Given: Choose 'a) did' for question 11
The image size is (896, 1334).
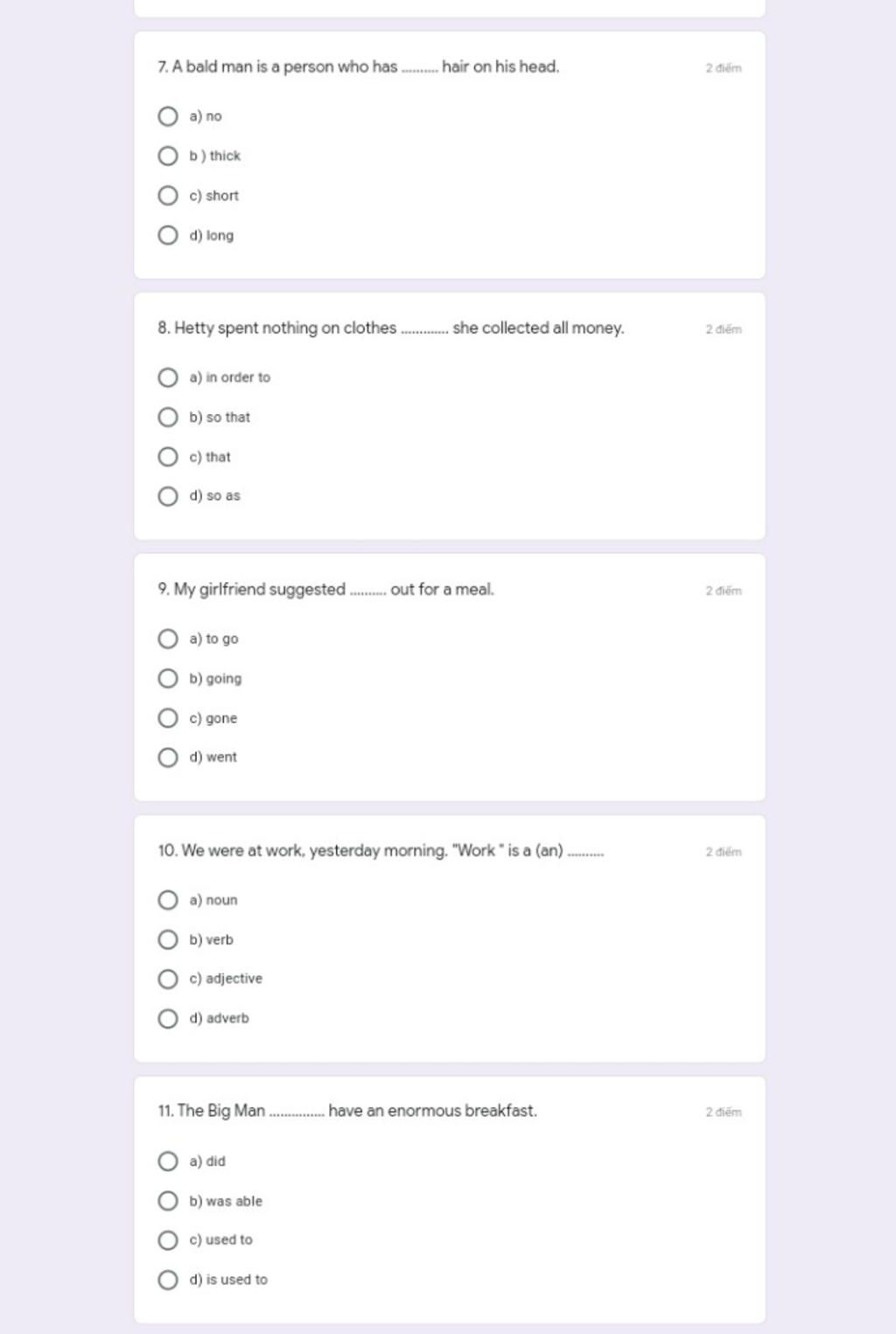Looking at the screenshot, I should point(168,1161).
